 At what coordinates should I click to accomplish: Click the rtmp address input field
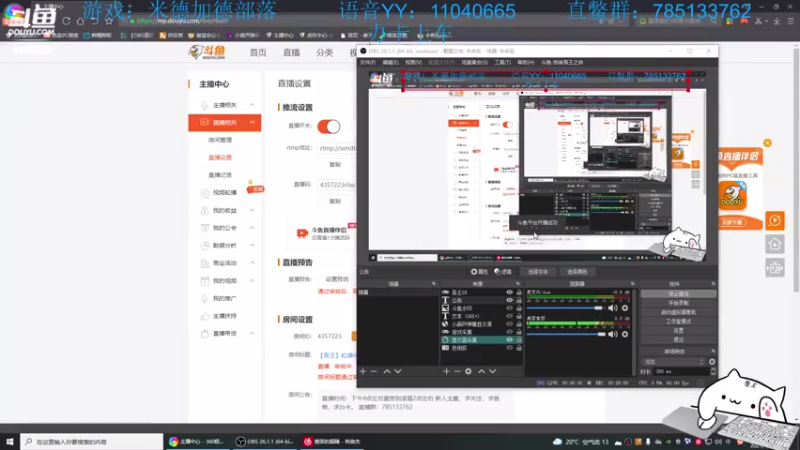pyautogui.click(x=337, y=148)
